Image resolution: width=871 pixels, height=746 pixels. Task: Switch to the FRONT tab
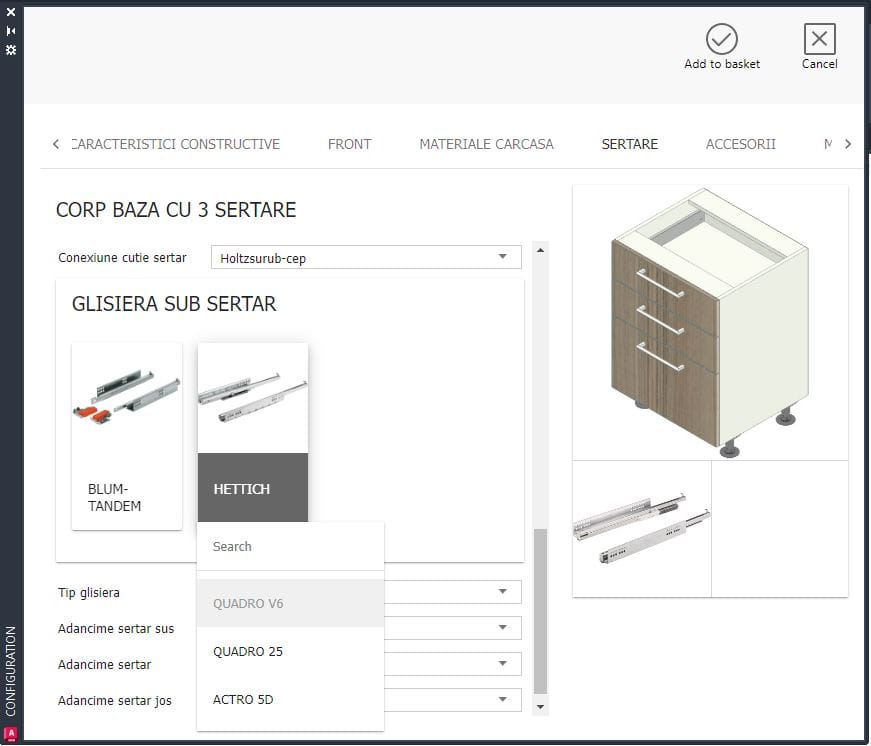[349, 144]
